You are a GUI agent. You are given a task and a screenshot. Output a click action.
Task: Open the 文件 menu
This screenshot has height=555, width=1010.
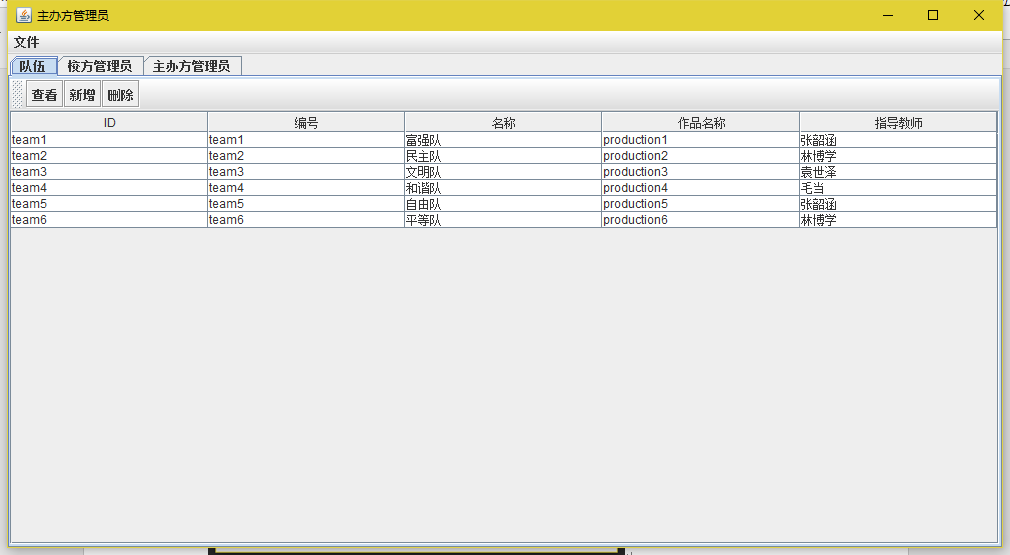click(26, 42)
